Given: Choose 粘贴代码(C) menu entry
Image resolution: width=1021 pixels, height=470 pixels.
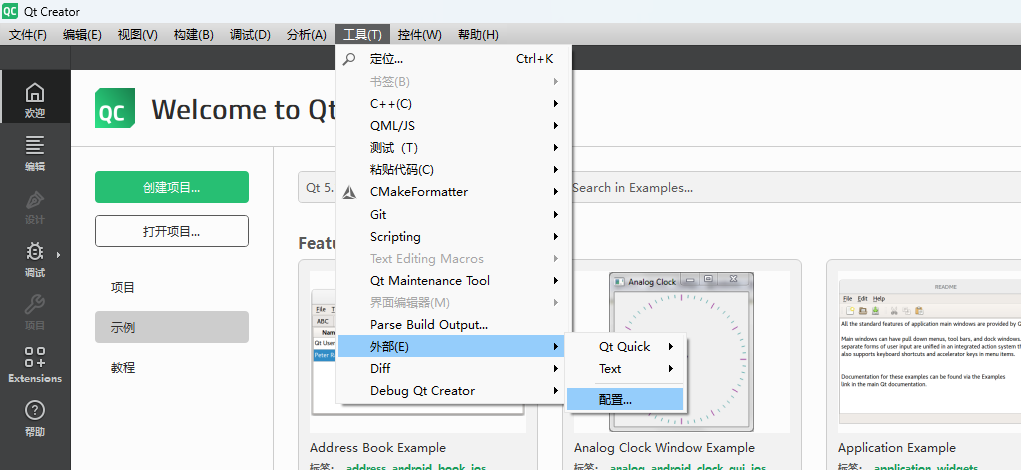Looking at the screenshot, I should pos(454,170).
